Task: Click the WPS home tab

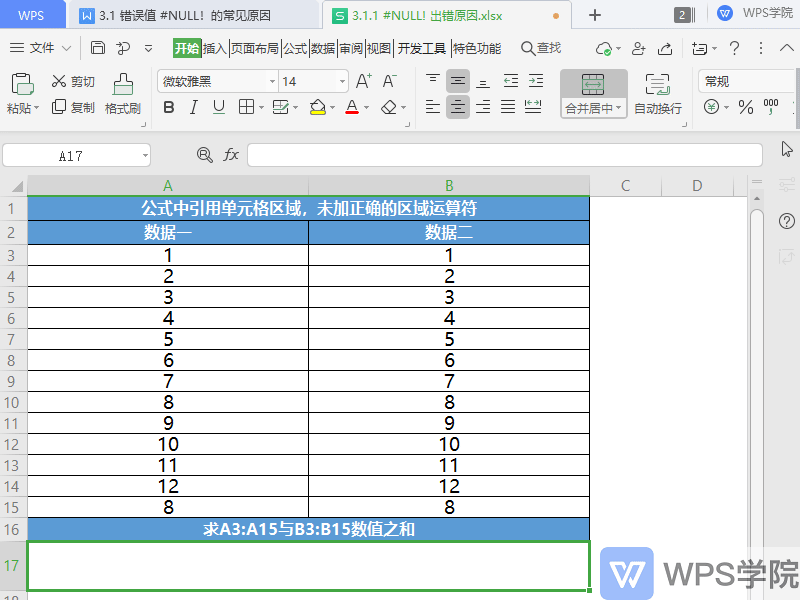Action: coord(31,15)
